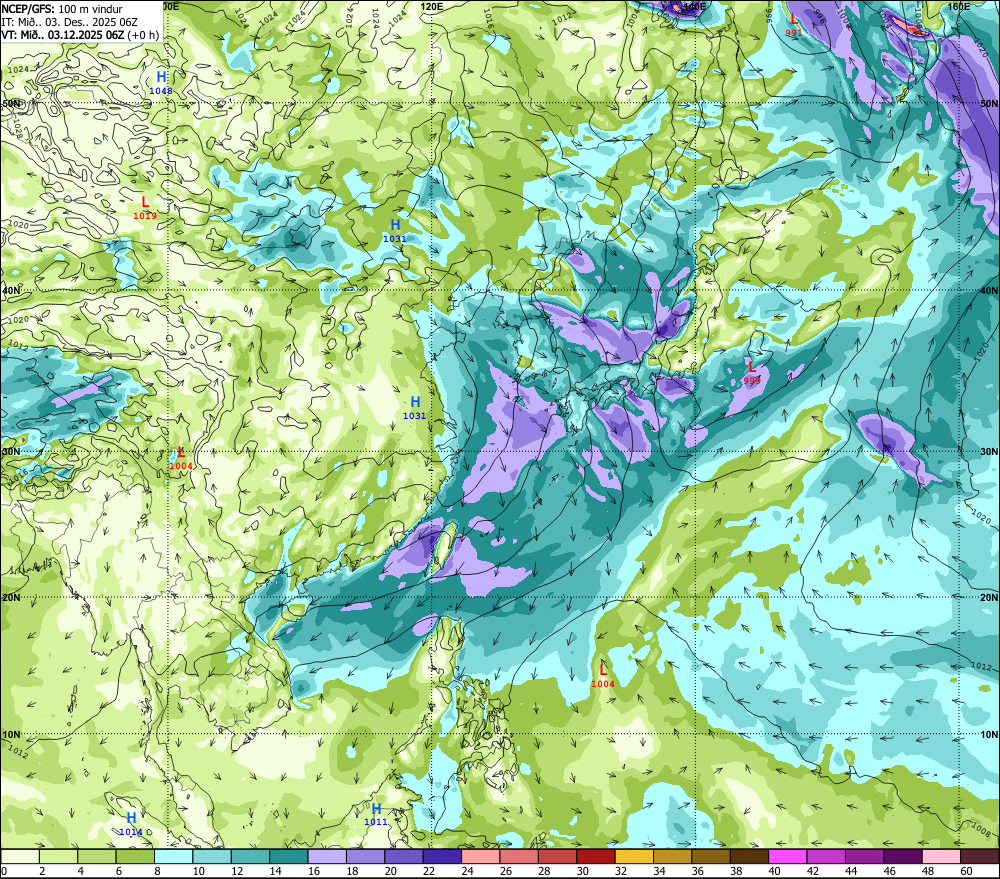
Task: Click the H 1048 high pressure marker
Action: (161, 83)
